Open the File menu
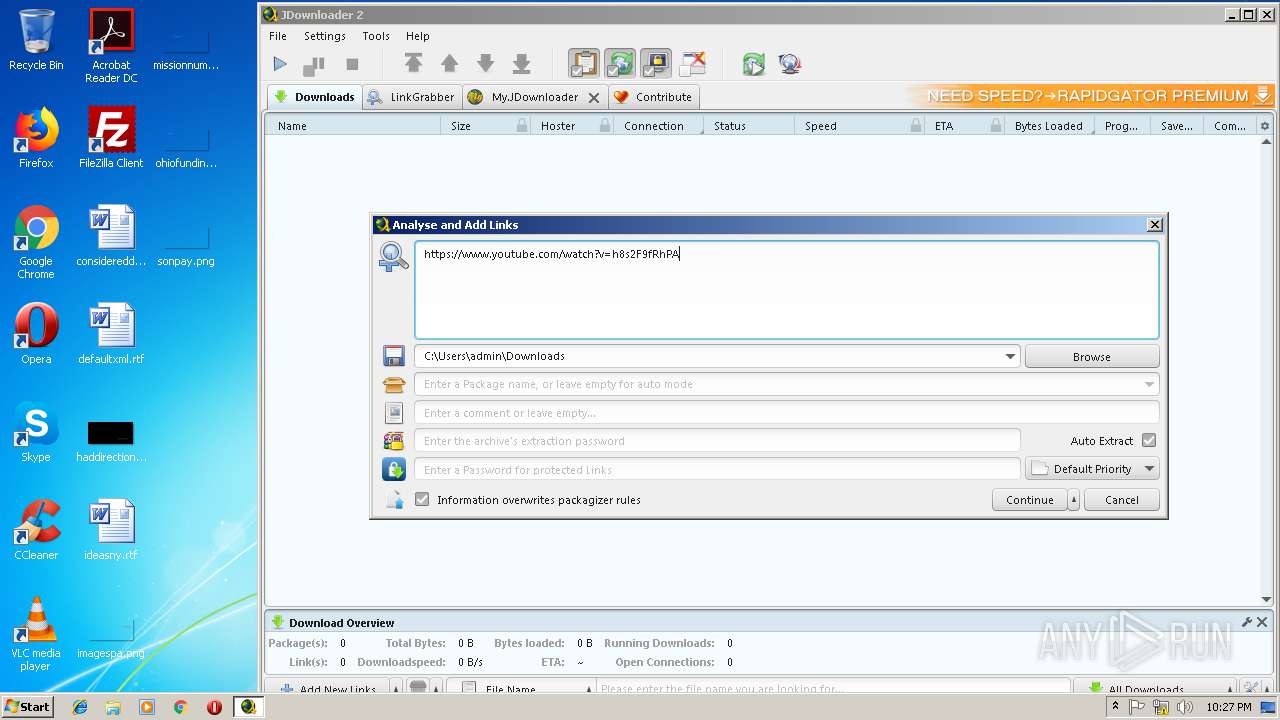 click(x=278, y=36)
